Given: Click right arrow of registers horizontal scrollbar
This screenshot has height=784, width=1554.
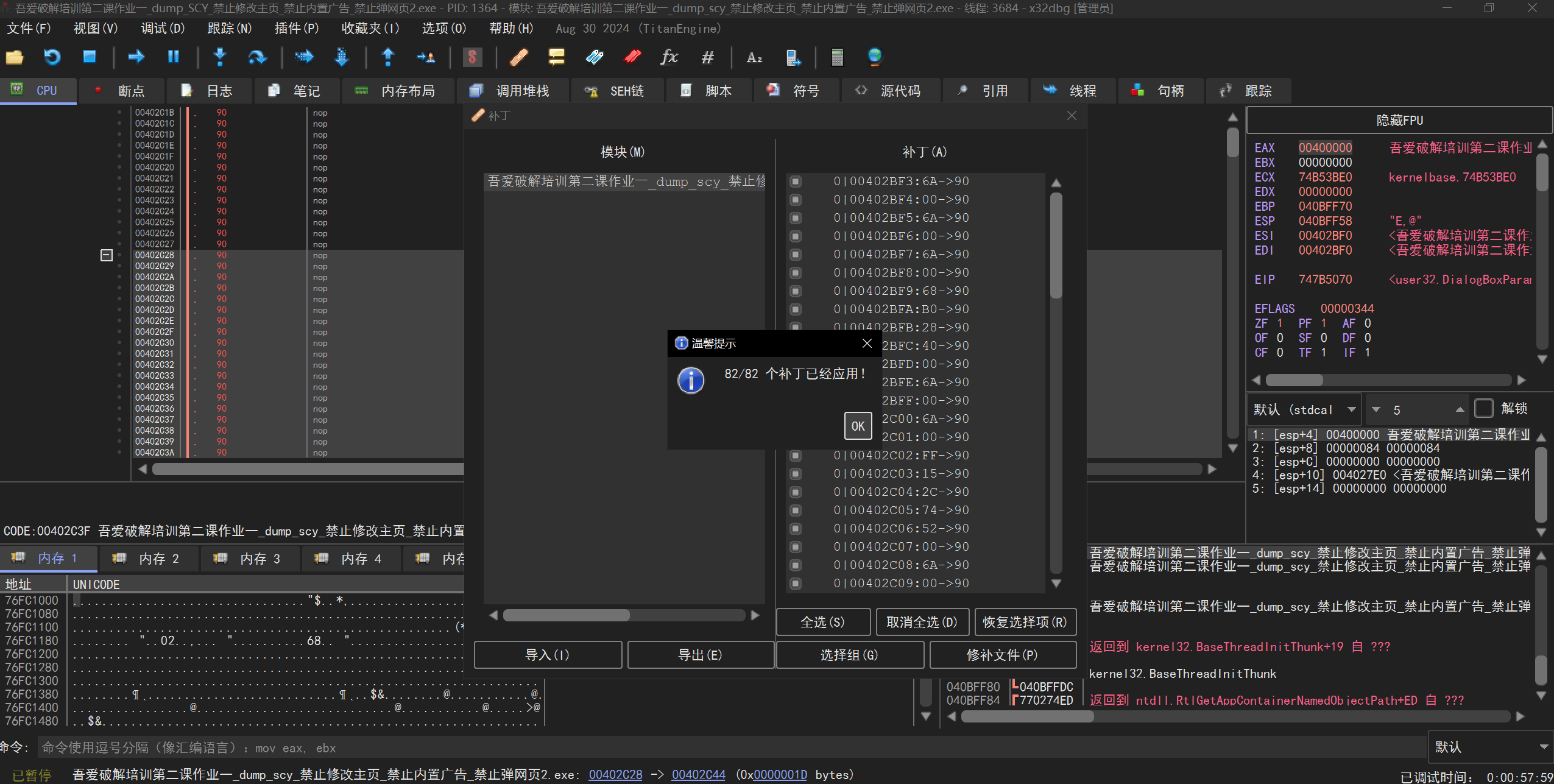Looking at the screenshot, I should 1521,380.
